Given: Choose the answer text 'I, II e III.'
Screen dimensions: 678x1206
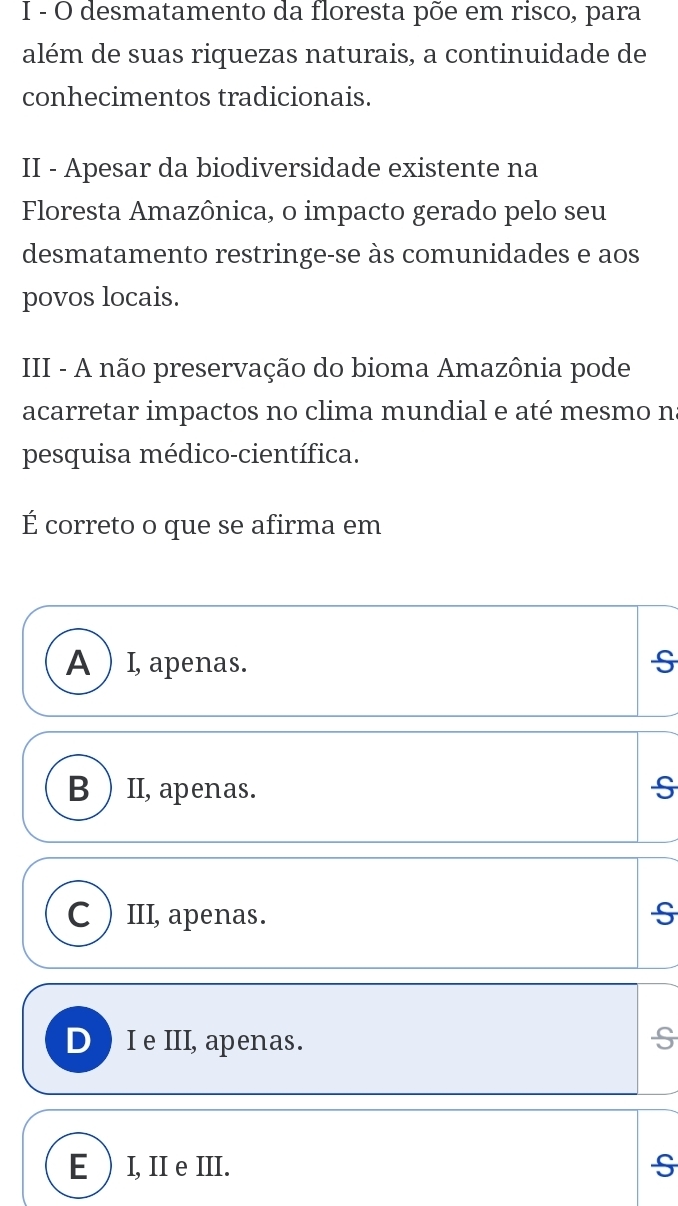Looking at the screenshot, I should [177, 1167].
